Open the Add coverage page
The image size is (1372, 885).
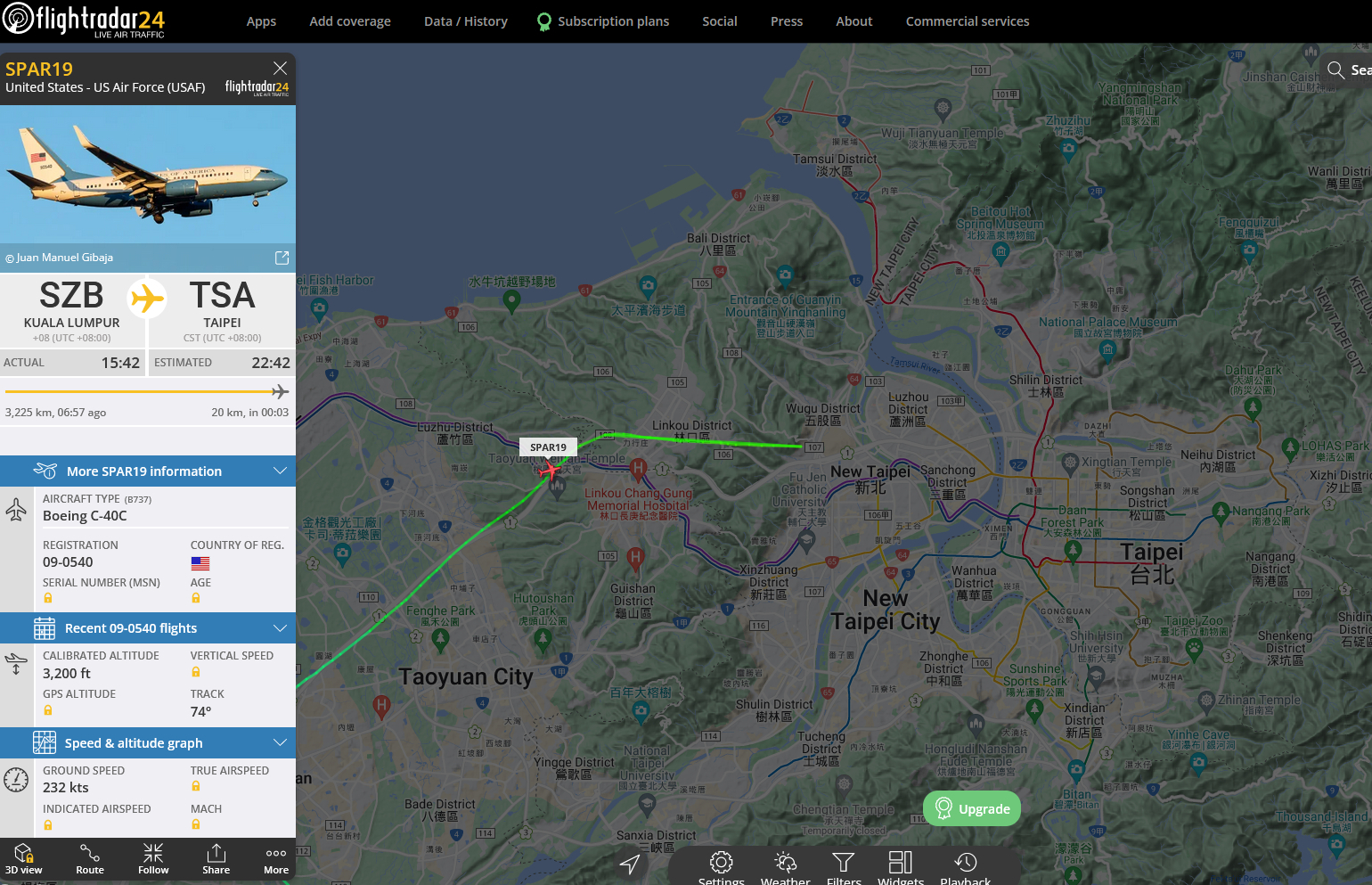click(x=350, y=21)
